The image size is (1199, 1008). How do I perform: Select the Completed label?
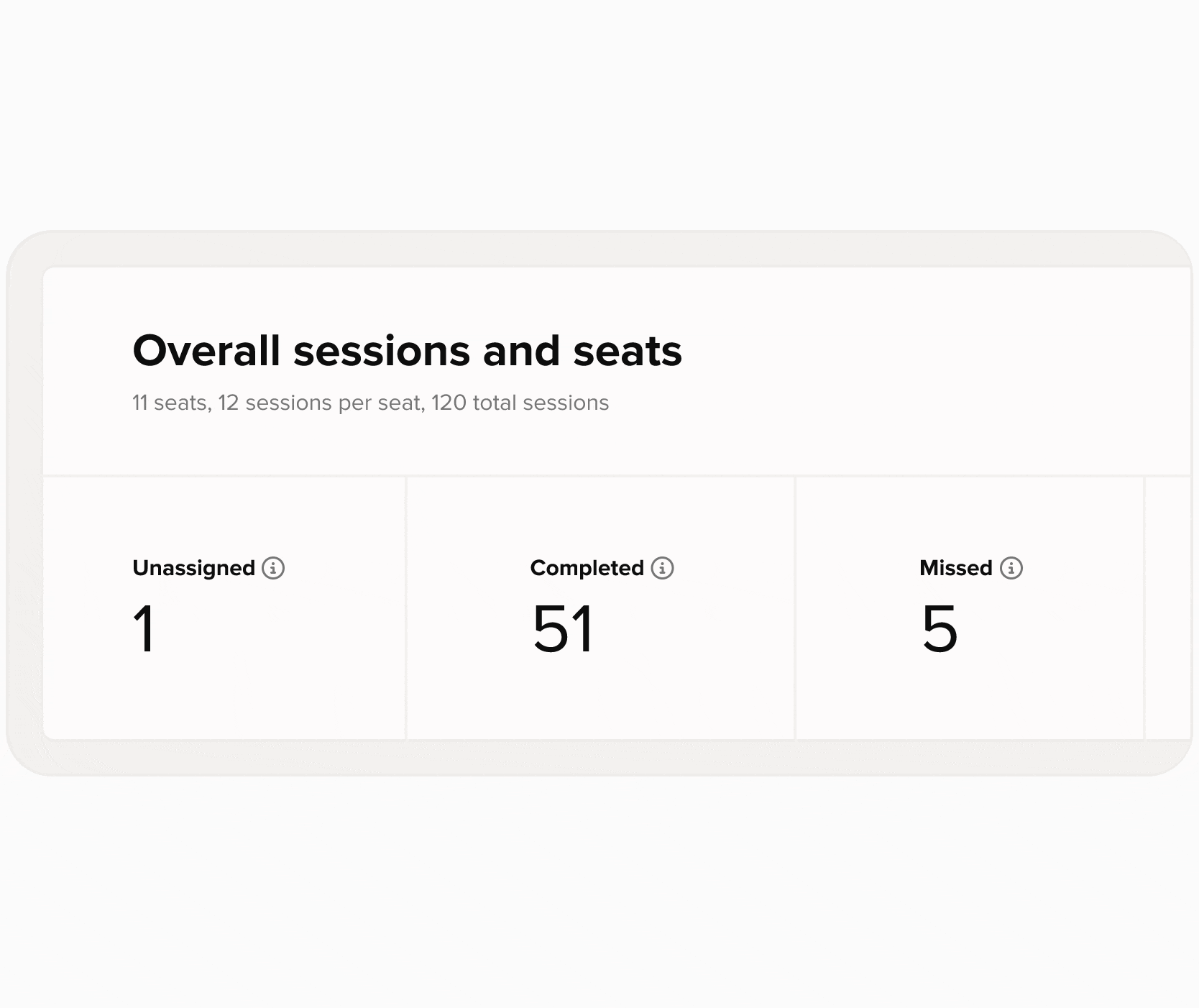587,568
